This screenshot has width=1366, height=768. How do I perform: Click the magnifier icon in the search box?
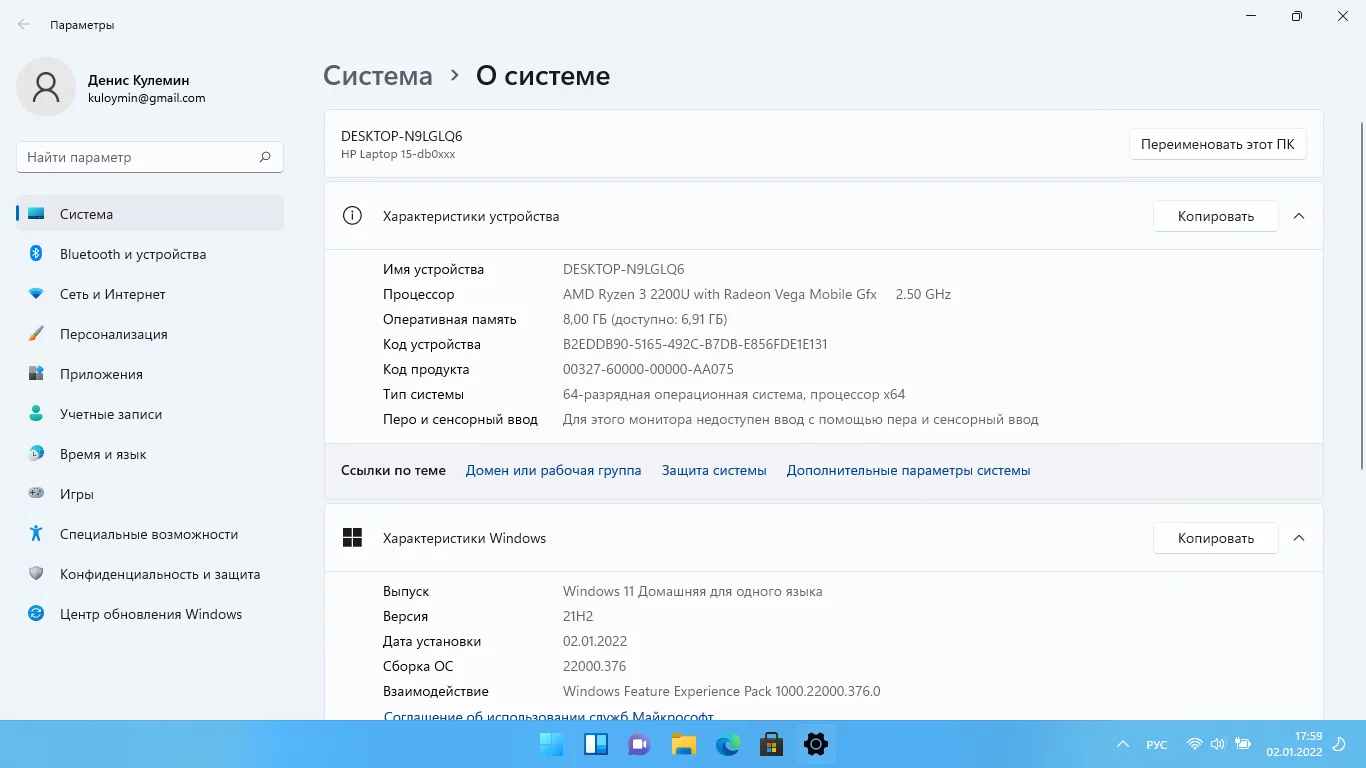pyautogui.click(x=265, y=157)
